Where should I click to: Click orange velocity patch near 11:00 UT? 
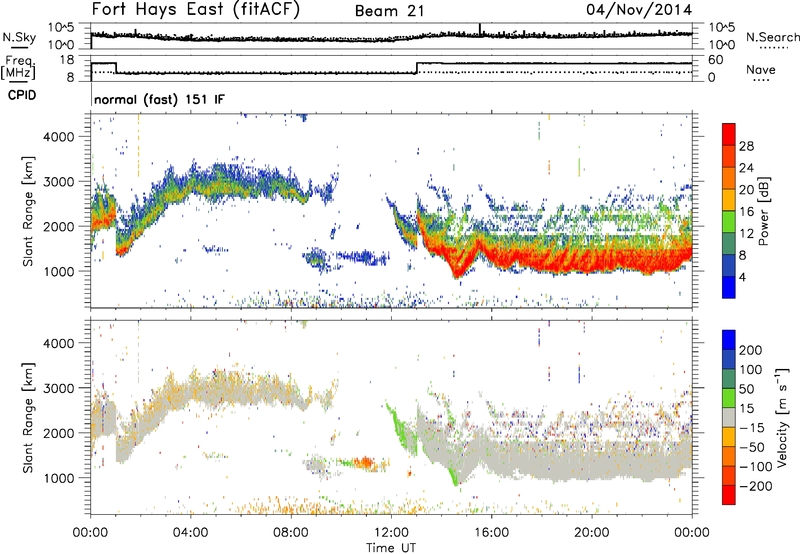point(365,463)
